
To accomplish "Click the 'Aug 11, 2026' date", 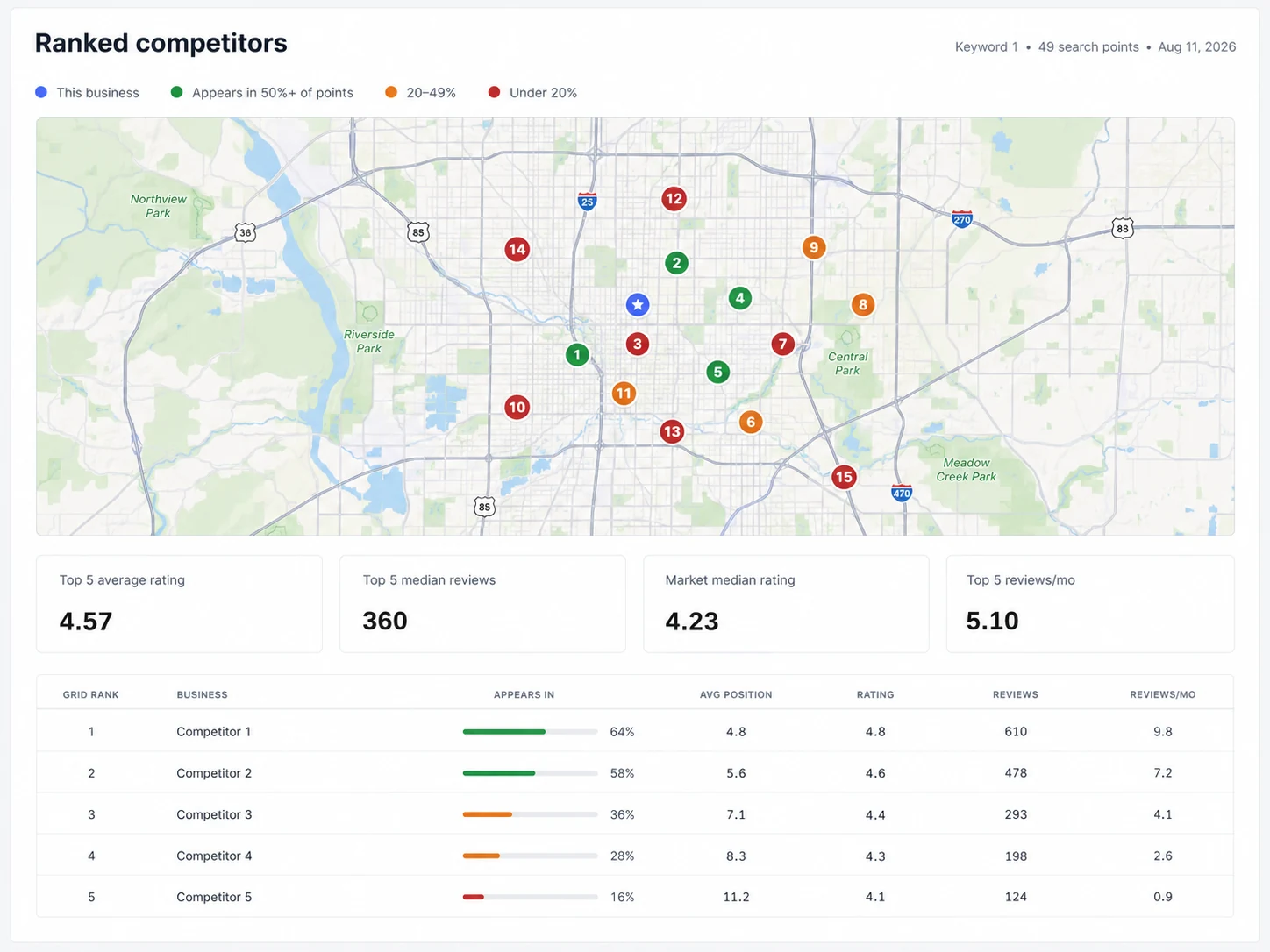I will pos(1197,47).
